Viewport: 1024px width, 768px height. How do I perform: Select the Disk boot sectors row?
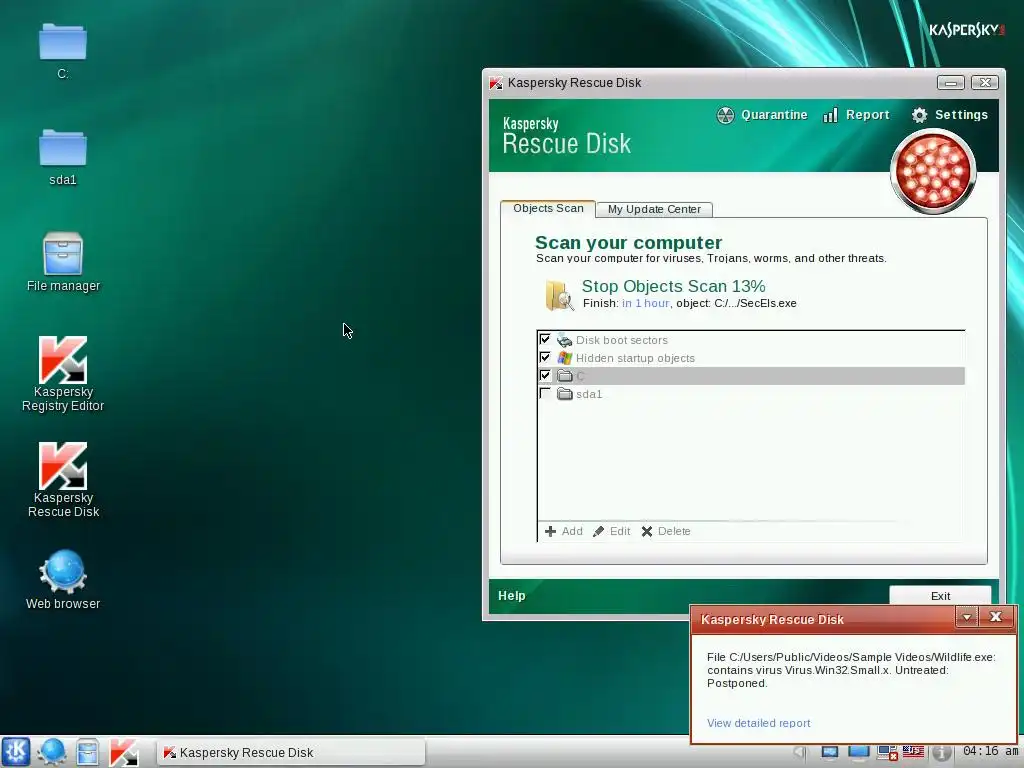point(751,340)
